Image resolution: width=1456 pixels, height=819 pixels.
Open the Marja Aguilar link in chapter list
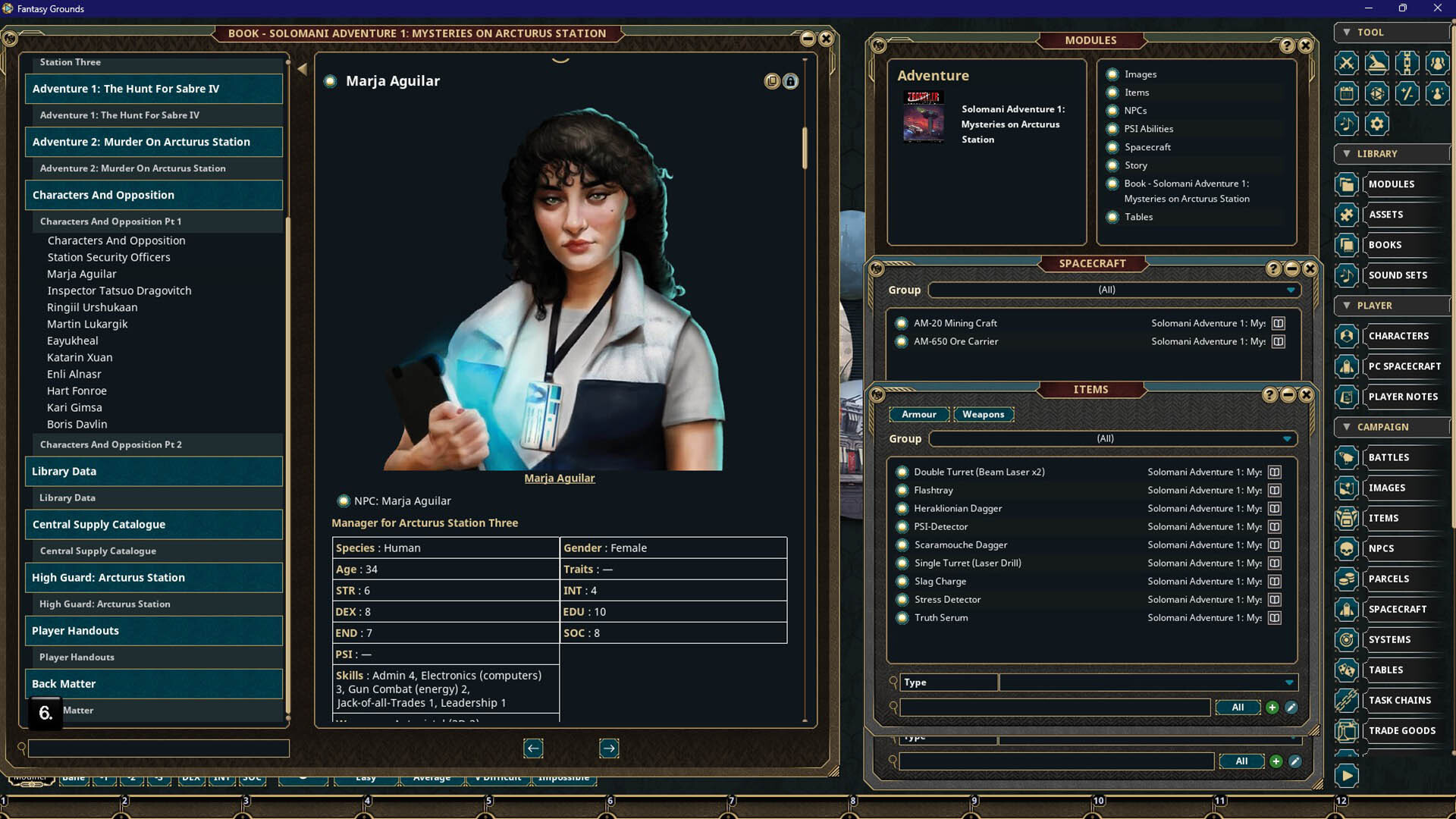pos(81,274)
